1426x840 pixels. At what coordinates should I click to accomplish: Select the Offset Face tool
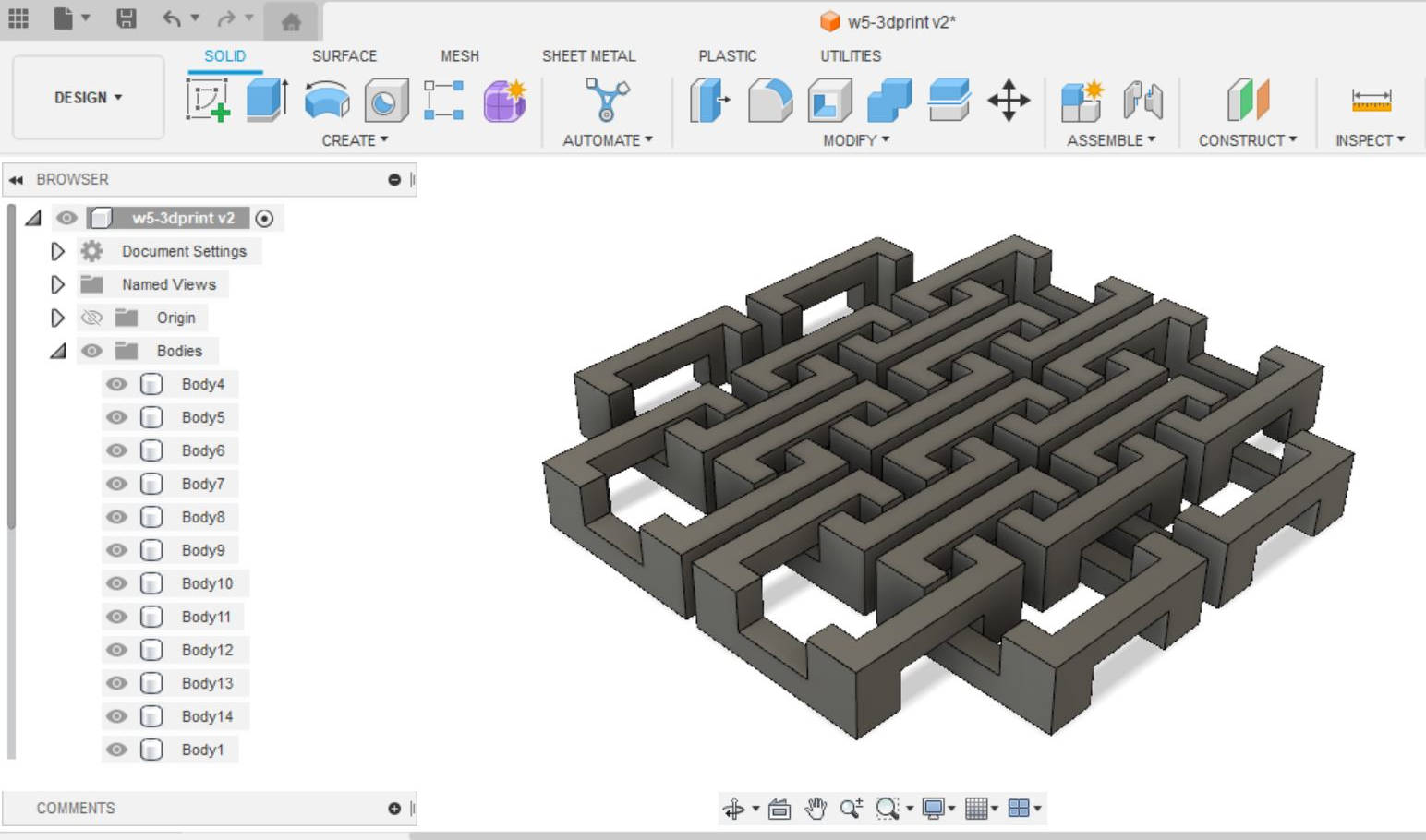click(949, 100)
